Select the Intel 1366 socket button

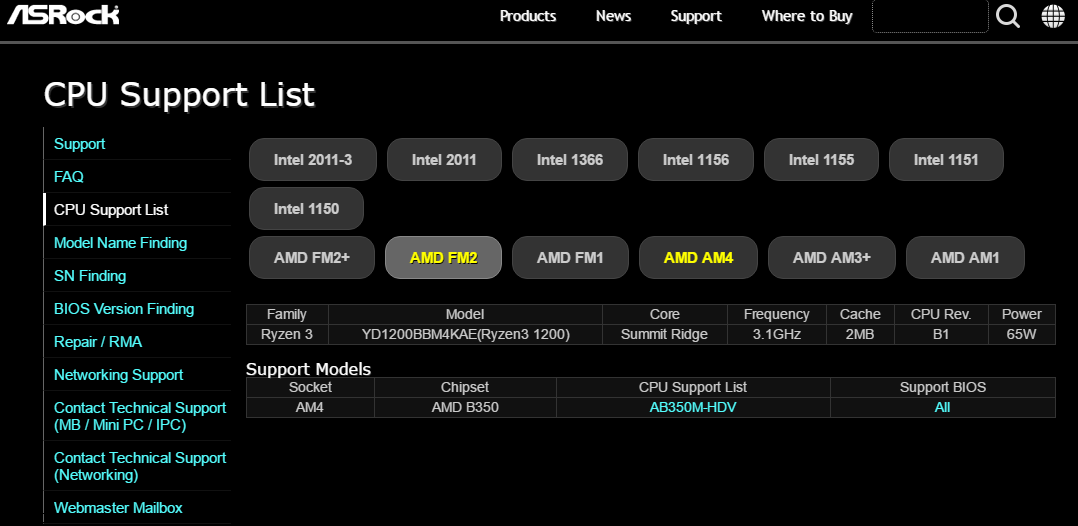tap(570, 160)
